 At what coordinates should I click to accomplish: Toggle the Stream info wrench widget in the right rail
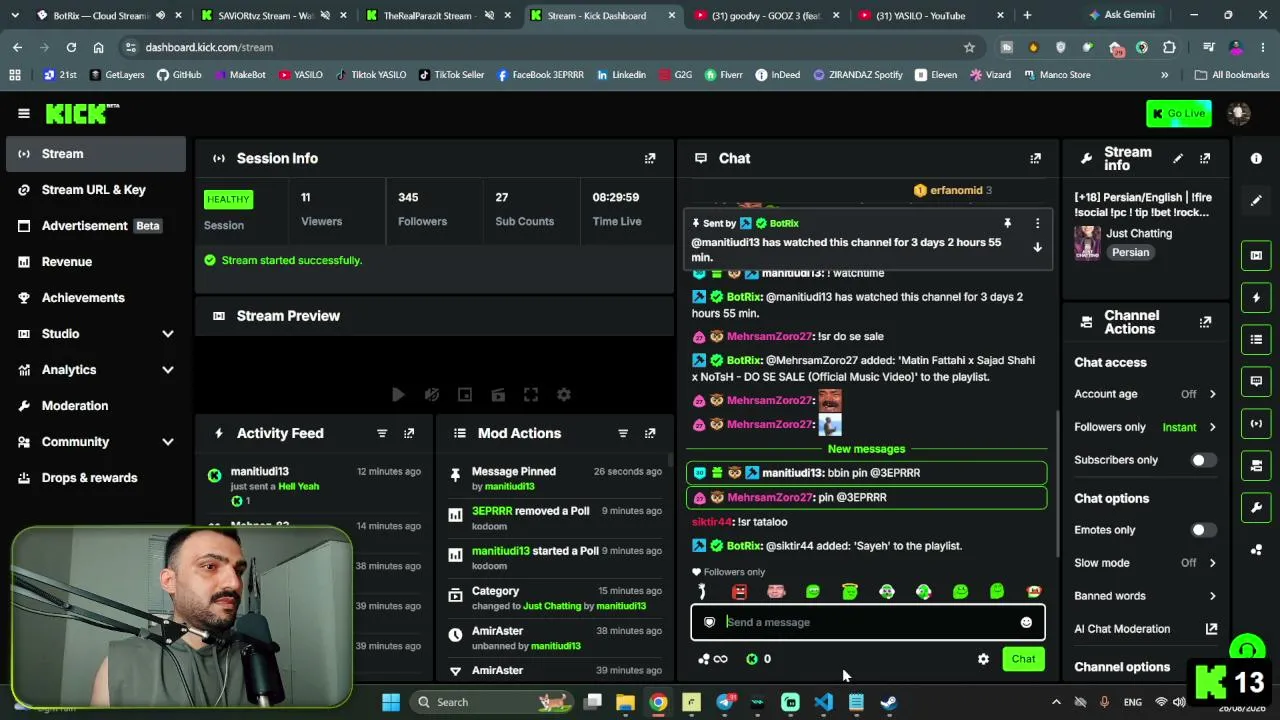(1256, 507)
